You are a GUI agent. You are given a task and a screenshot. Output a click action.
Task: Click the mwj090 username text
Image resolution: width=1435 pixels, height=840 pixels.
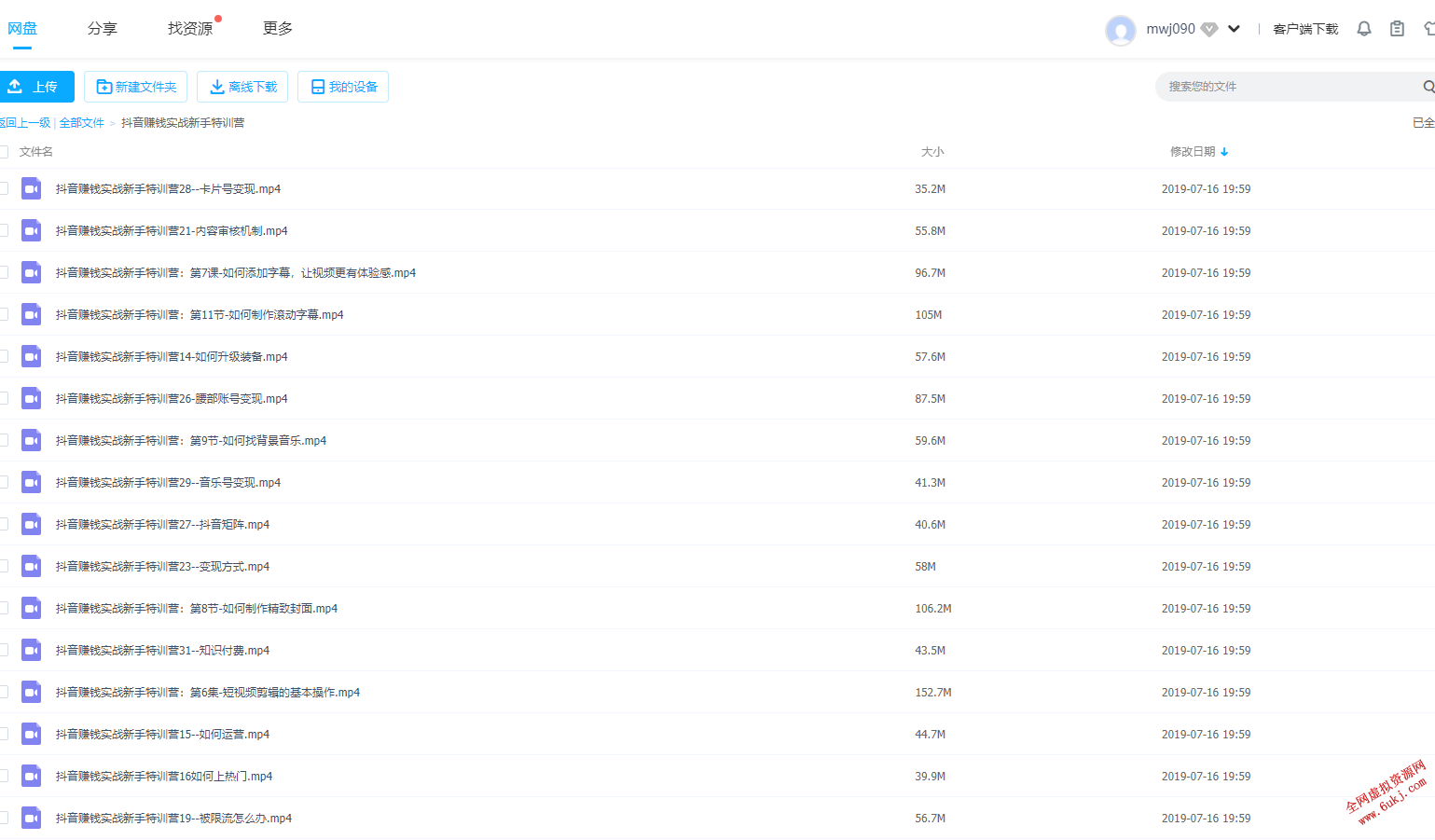[1170, 29]
